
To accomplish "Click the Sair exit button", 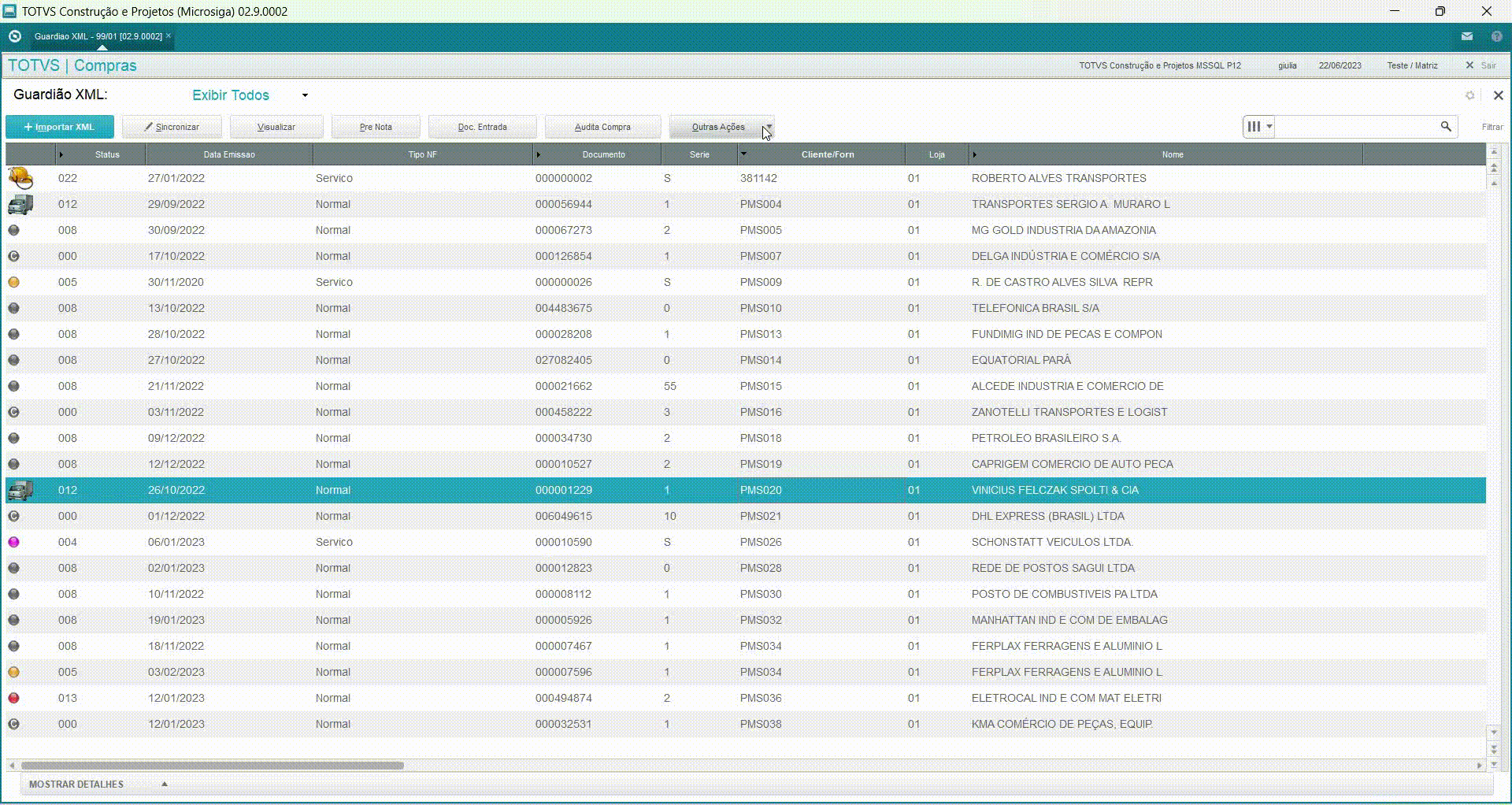I will pyautogui.click(x=1481, y=65).
